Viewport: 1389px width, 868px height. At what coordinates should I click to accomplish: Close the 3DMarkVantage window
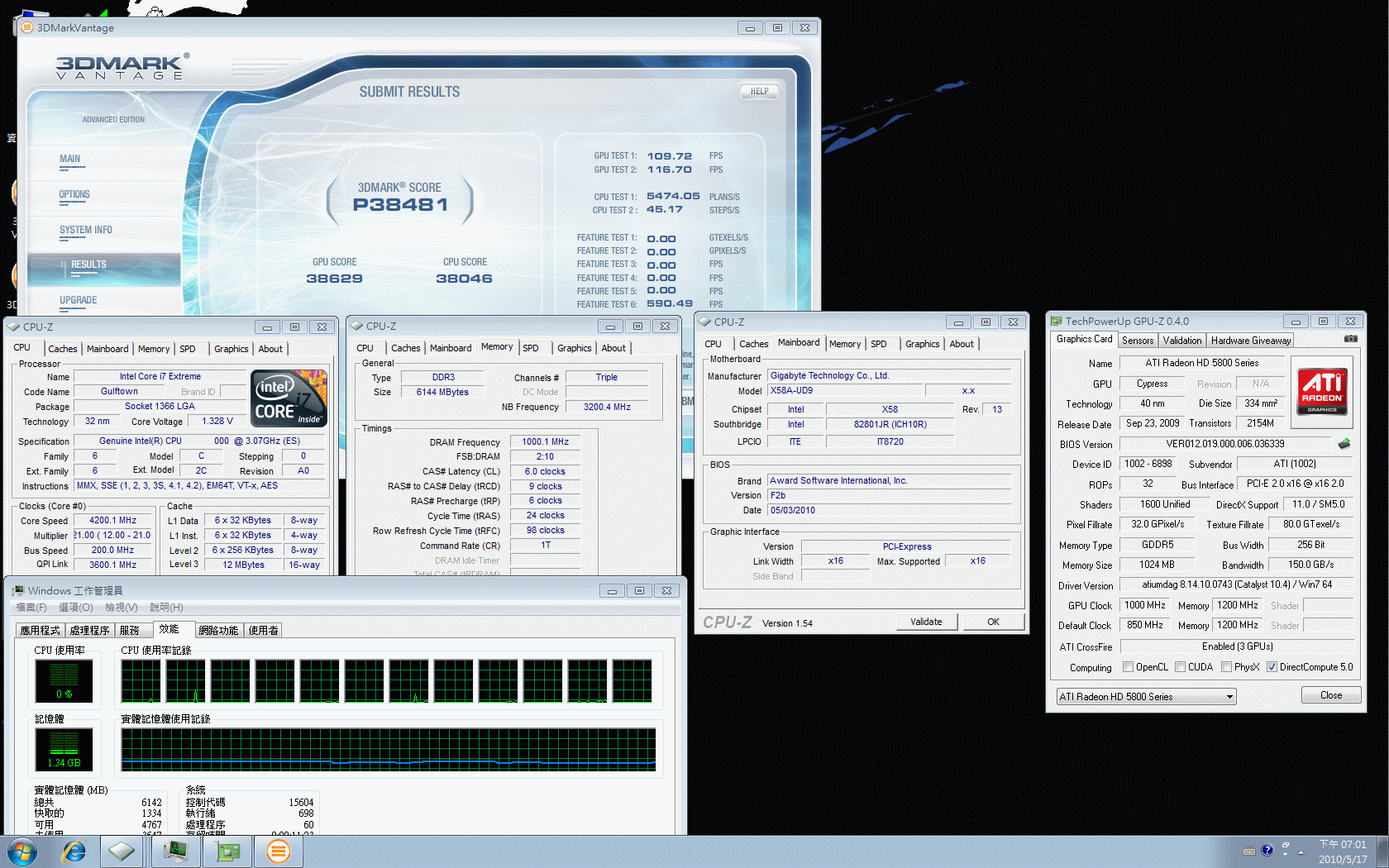point(804,27)
